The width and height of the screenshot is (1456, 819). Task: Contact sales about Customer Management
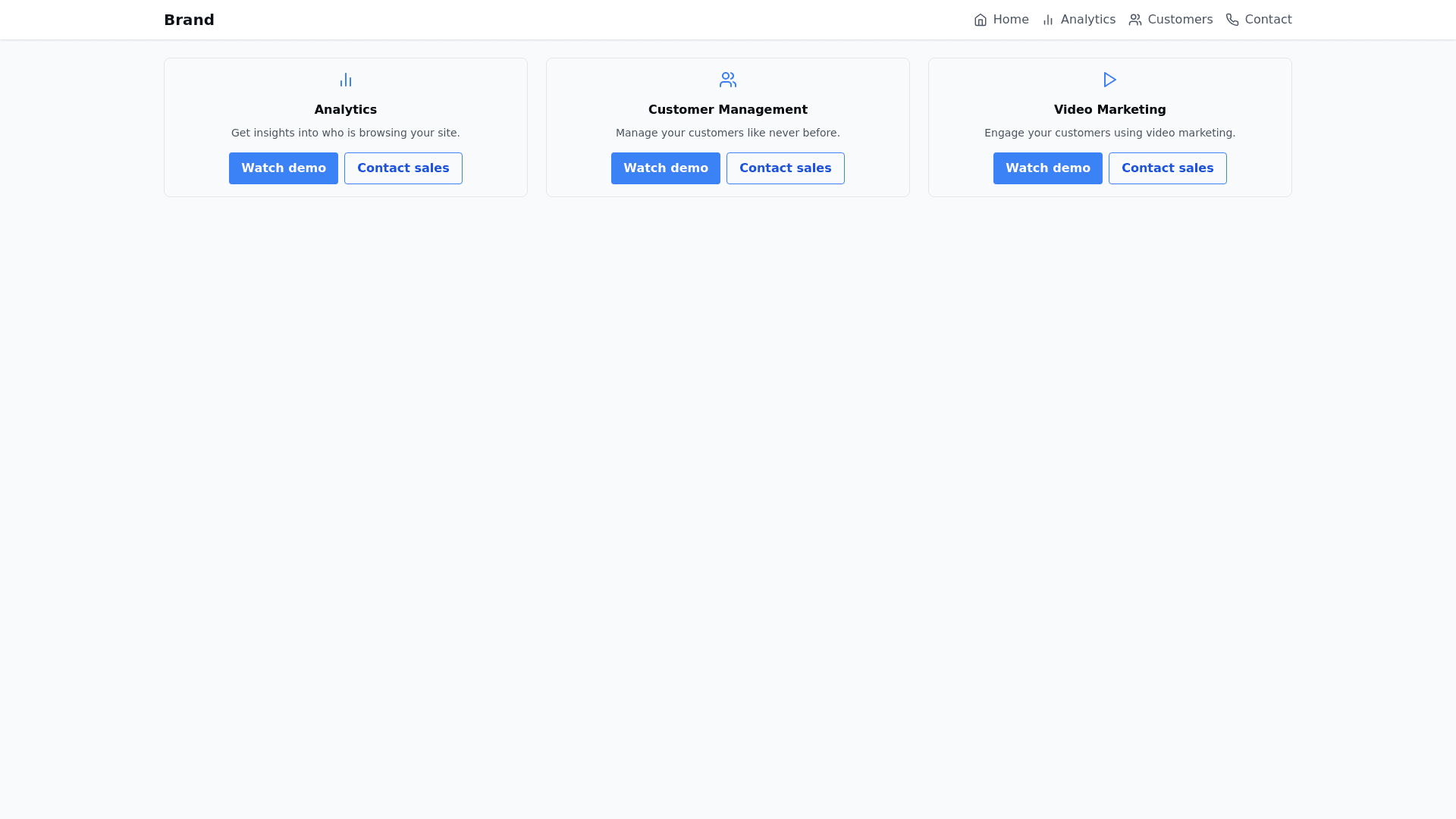point(785,168)
